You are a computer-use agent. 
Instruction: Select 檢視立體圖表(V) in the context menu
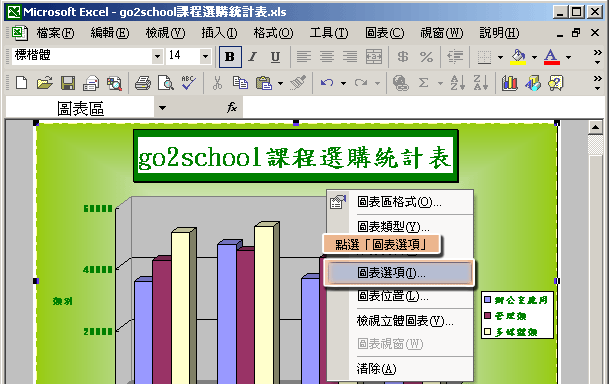click(399, 321)
